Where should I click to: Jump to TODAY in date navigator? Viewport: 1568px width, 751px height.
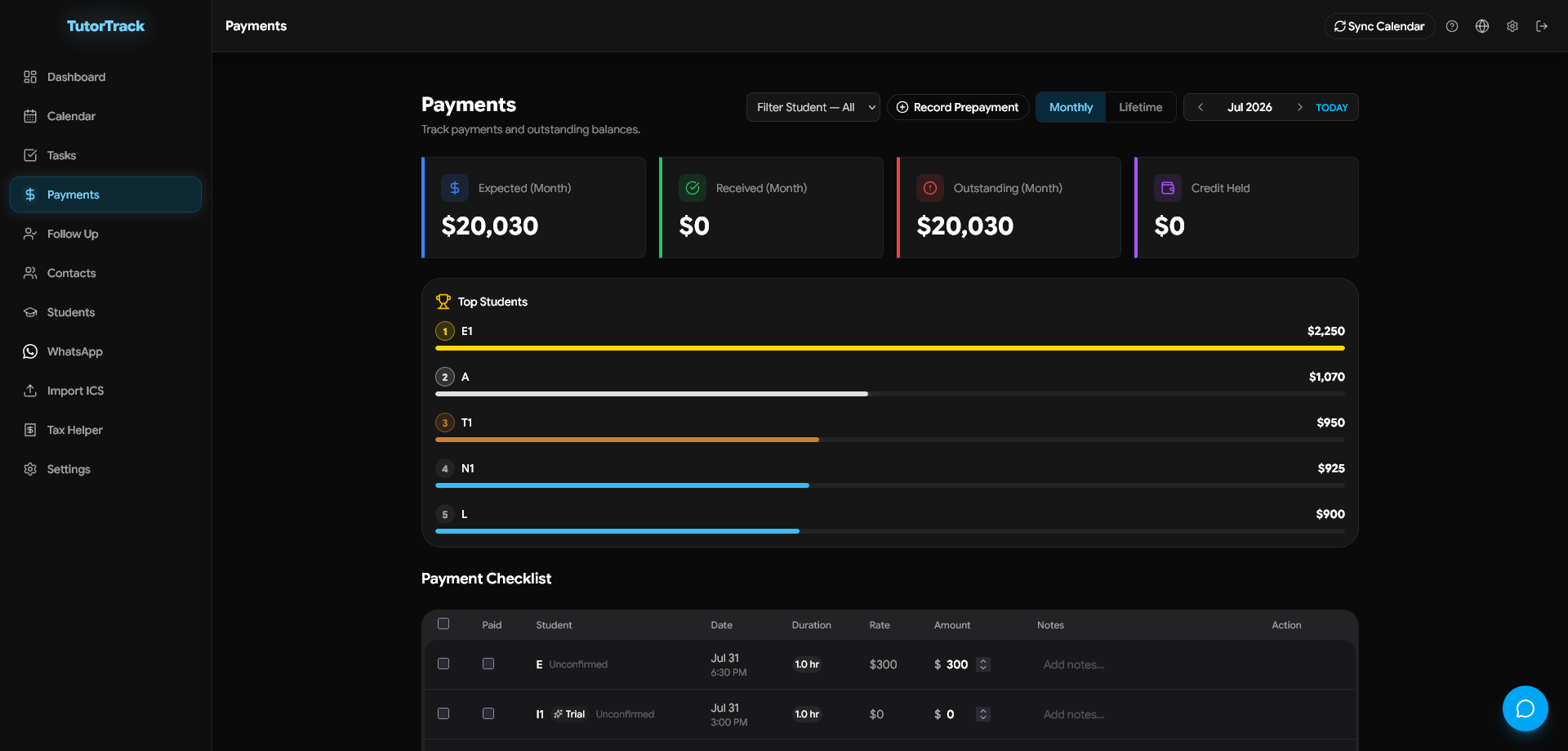point(1332,108)
